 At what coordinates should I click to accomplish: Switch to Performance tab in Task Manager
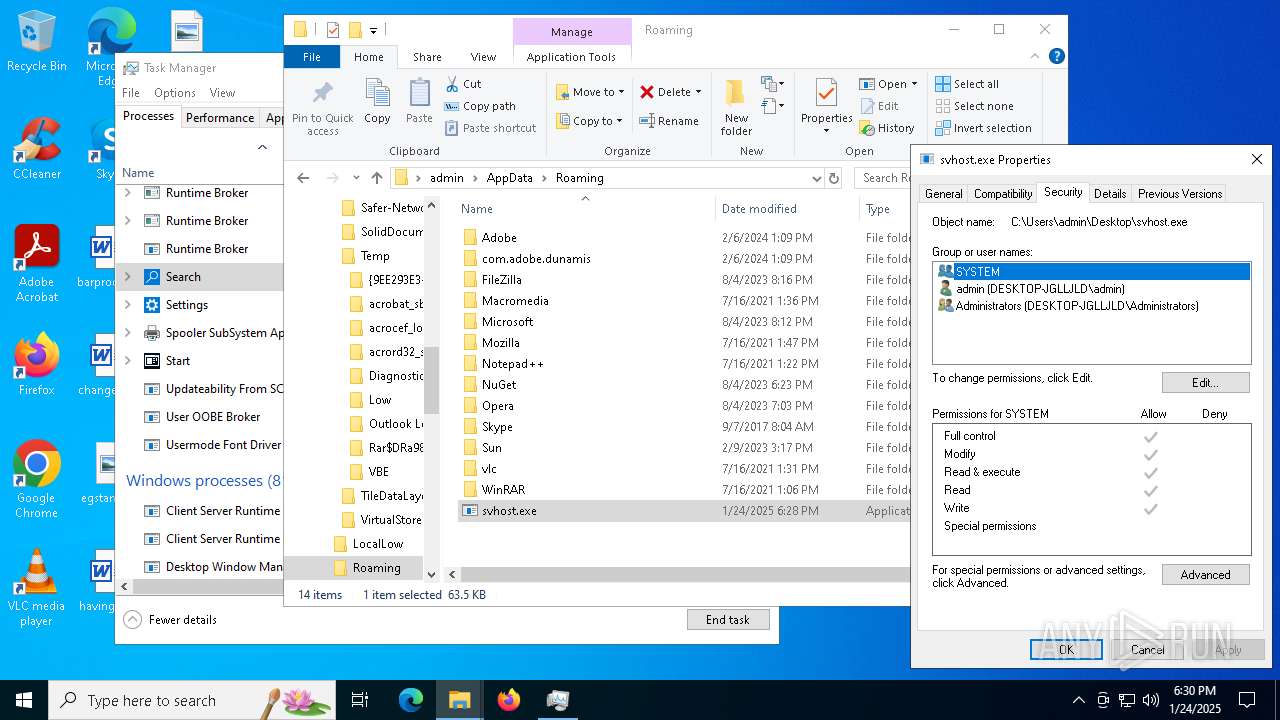click(220, 117)
